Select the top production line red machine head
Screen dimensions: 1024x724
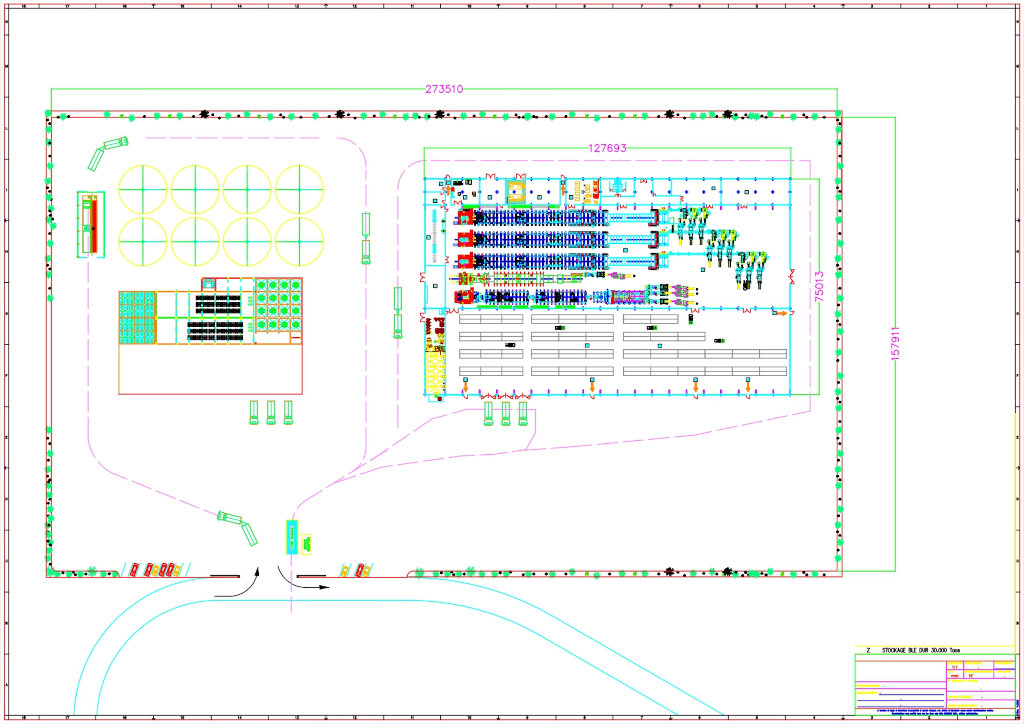click(465, 216)
